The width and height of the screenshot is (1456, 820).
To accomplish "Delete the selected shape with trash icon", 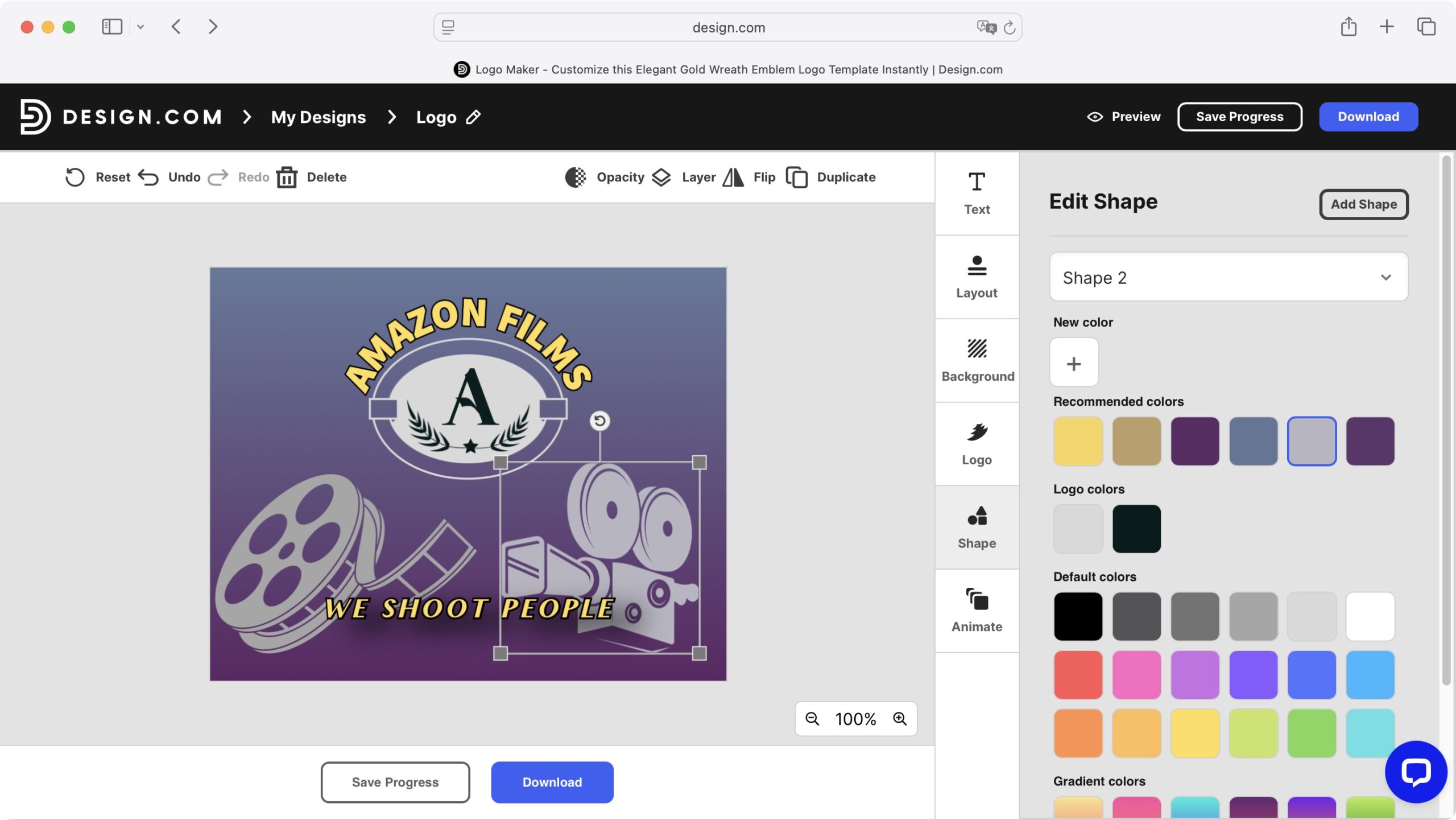I will pyautogui.click(x=287, y=177).
